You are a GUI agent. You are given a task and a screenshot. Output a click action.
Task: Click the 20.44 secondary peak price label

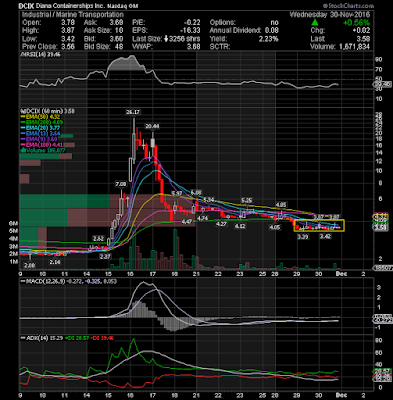coord(152,126)
